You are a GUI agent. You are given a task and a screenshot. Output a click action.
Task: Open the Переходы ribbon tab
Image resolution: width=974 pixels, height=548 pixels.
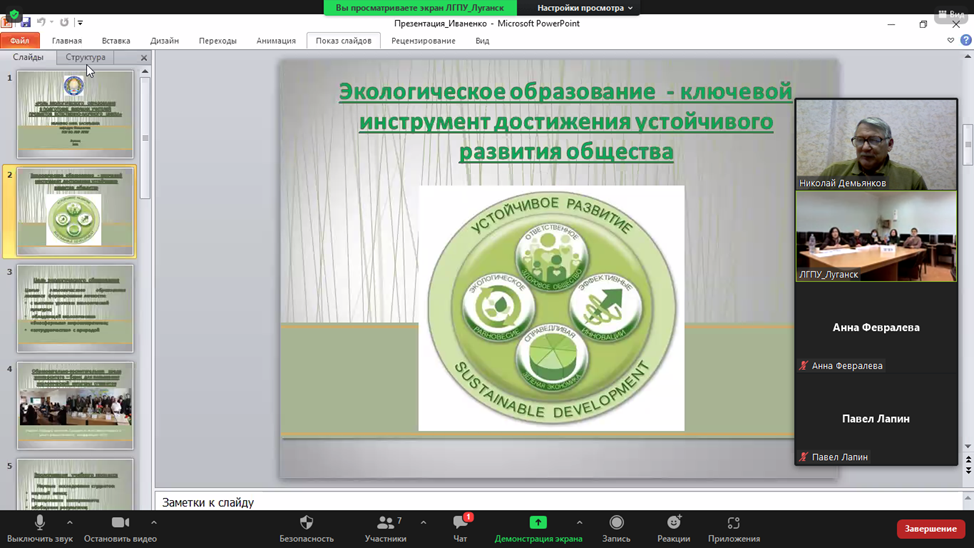coord(217,41)
